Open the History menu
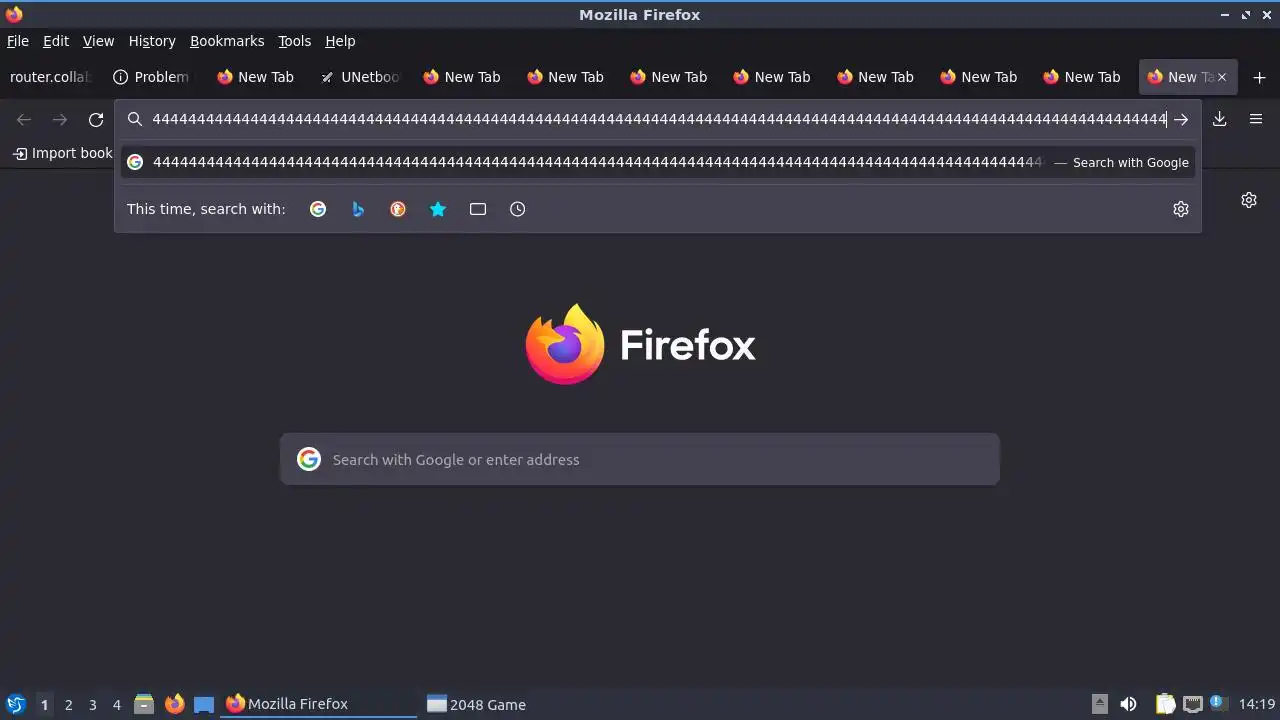This screenshot has width=1280, height=720. 152,41
